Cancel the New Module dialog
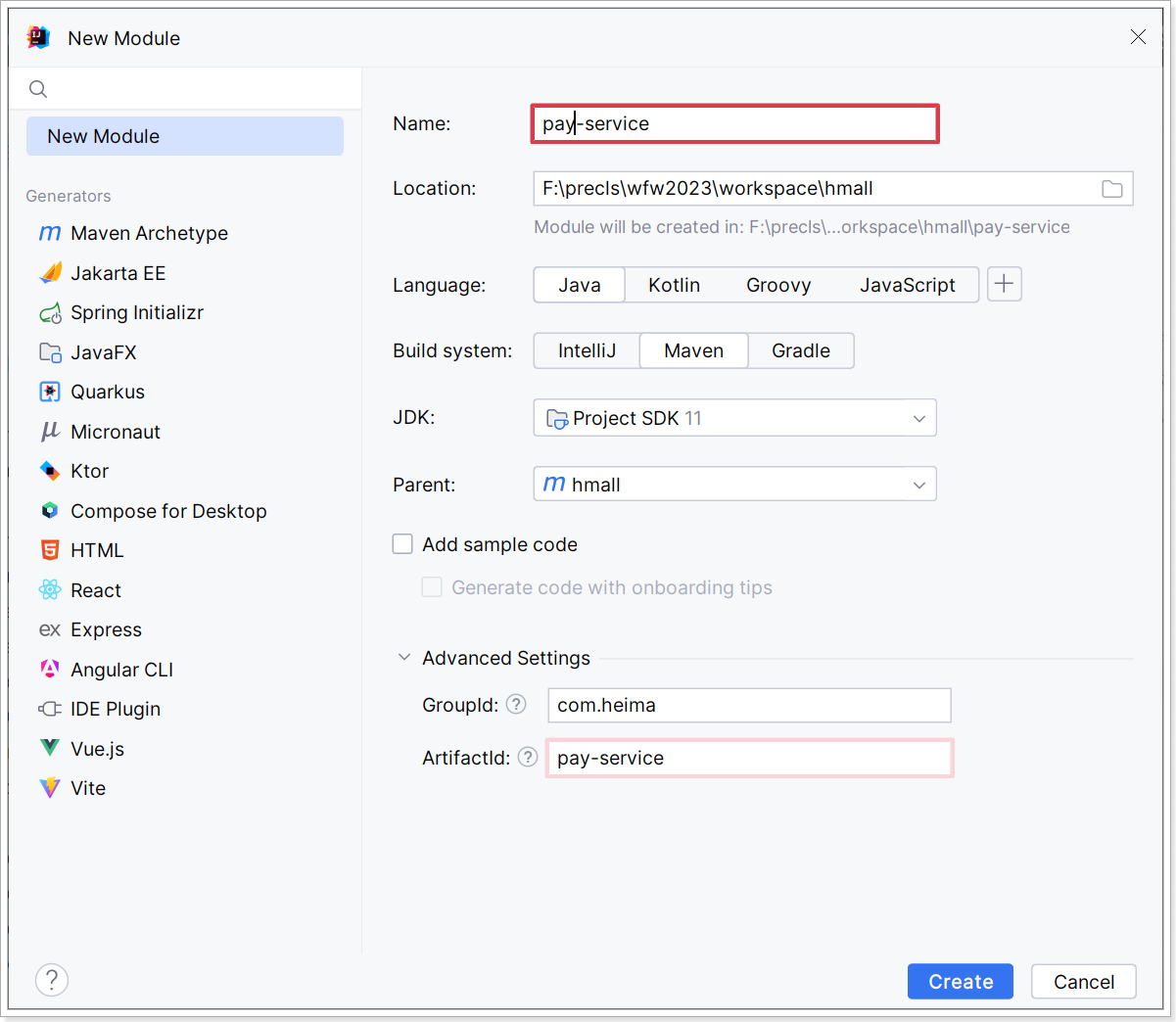 point(1084,982)
